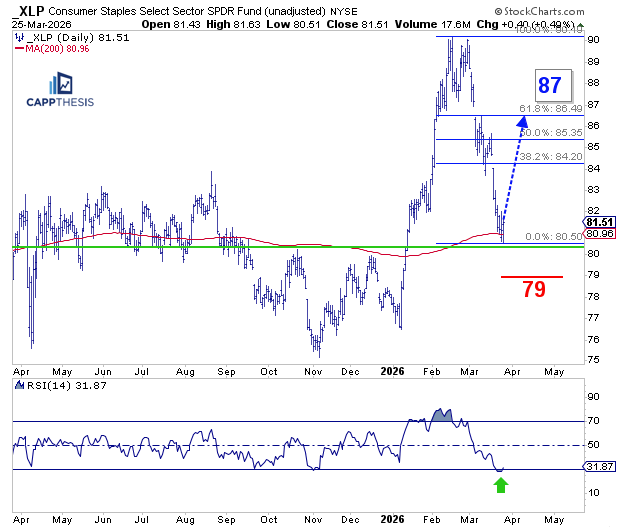The height and width of the screenshot is (529, 625).
Task: Click the red 80.96 moving average tag
Action: pyautogui.click(x=599, y=233)
